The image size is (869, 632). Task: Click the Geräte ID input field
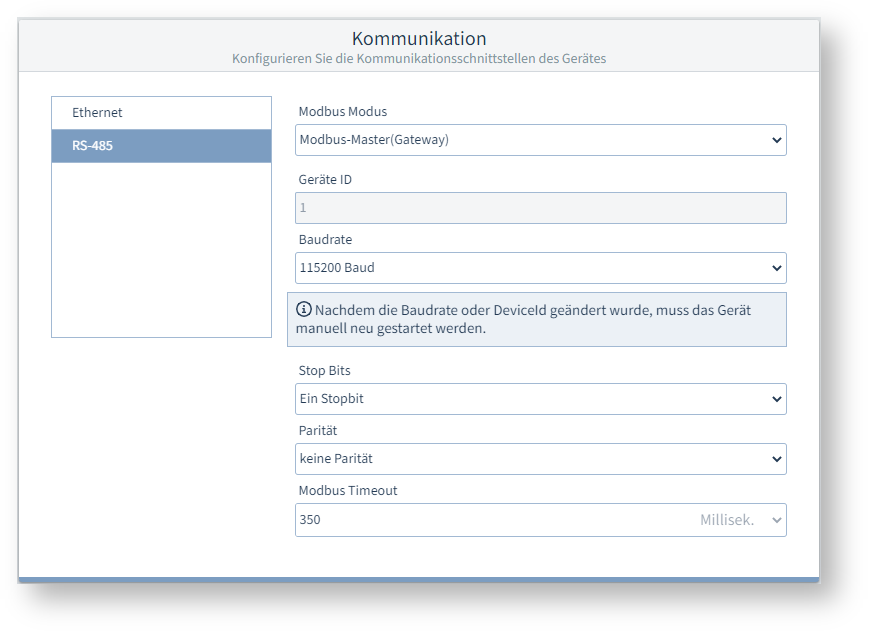(x=540, y=207)
